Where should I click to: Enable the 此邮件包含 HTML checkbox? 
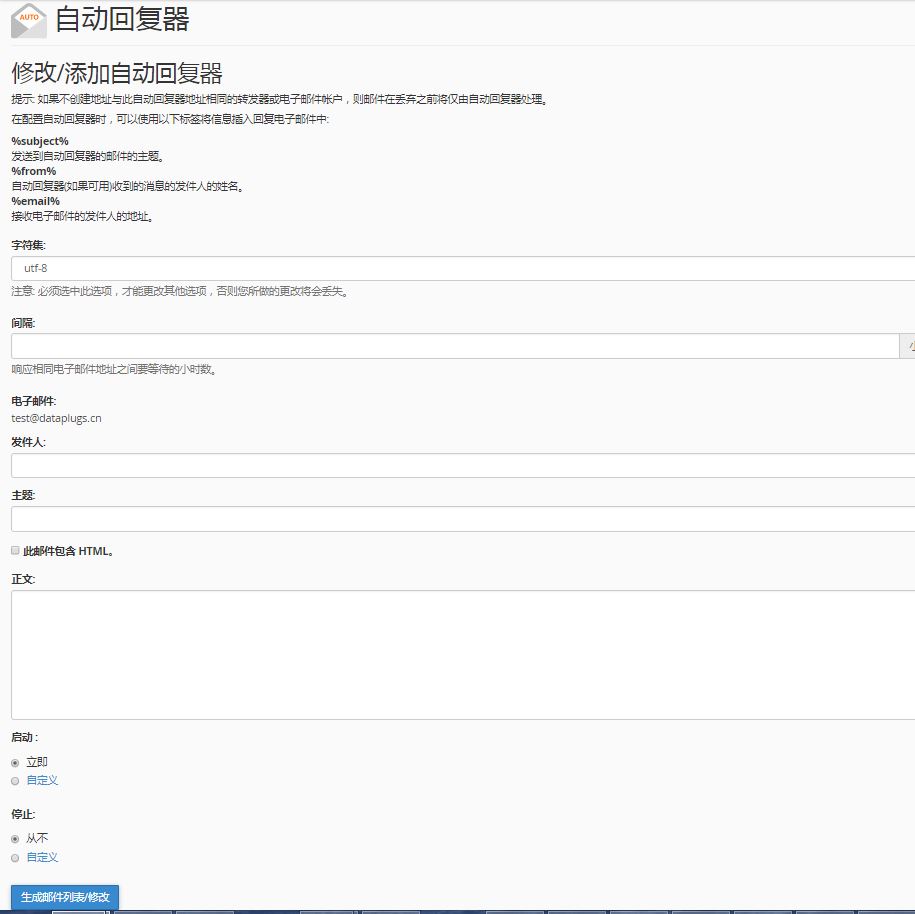pyautogui.click(x=15, y=549)
